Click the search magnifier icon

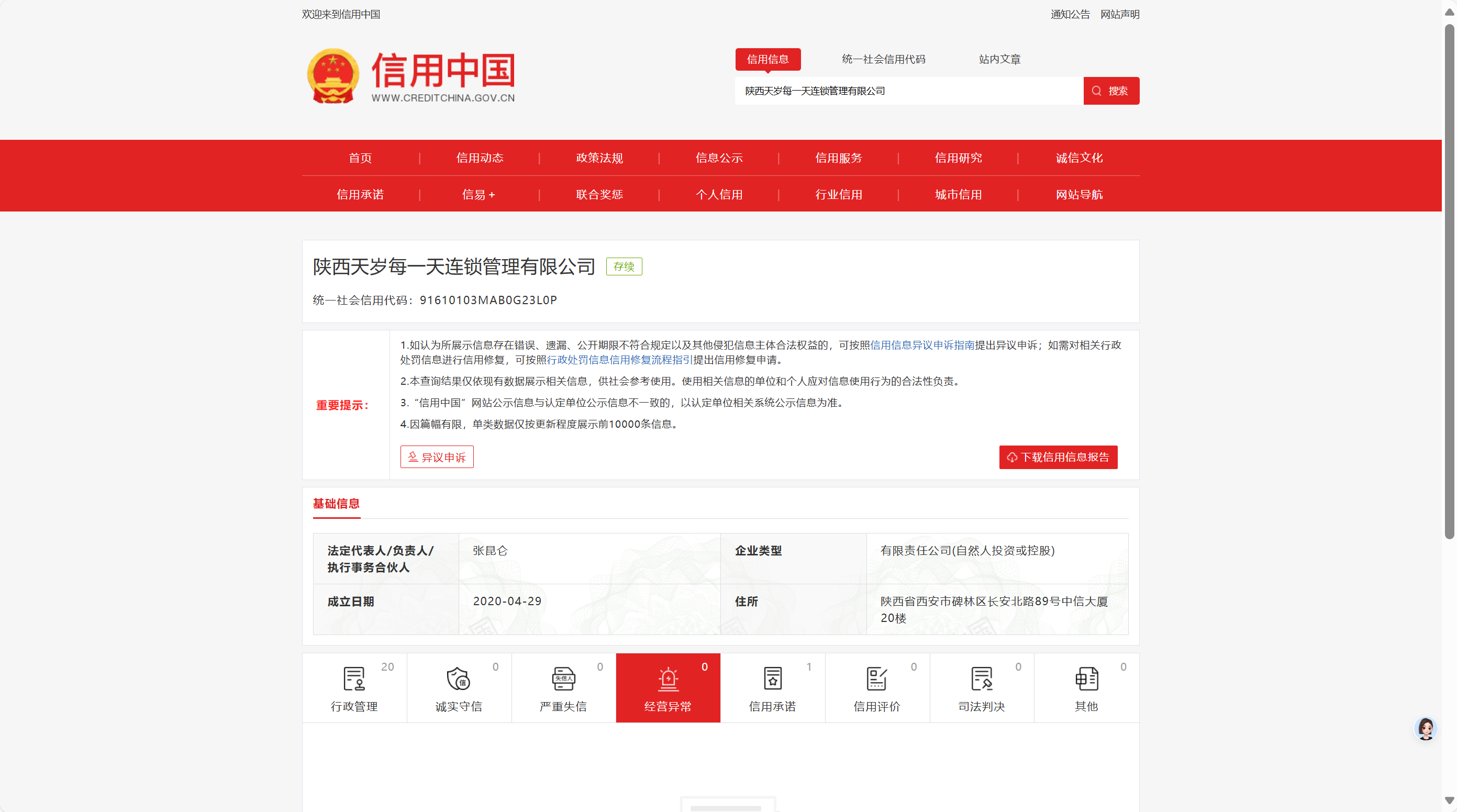tap(1096, 91)
